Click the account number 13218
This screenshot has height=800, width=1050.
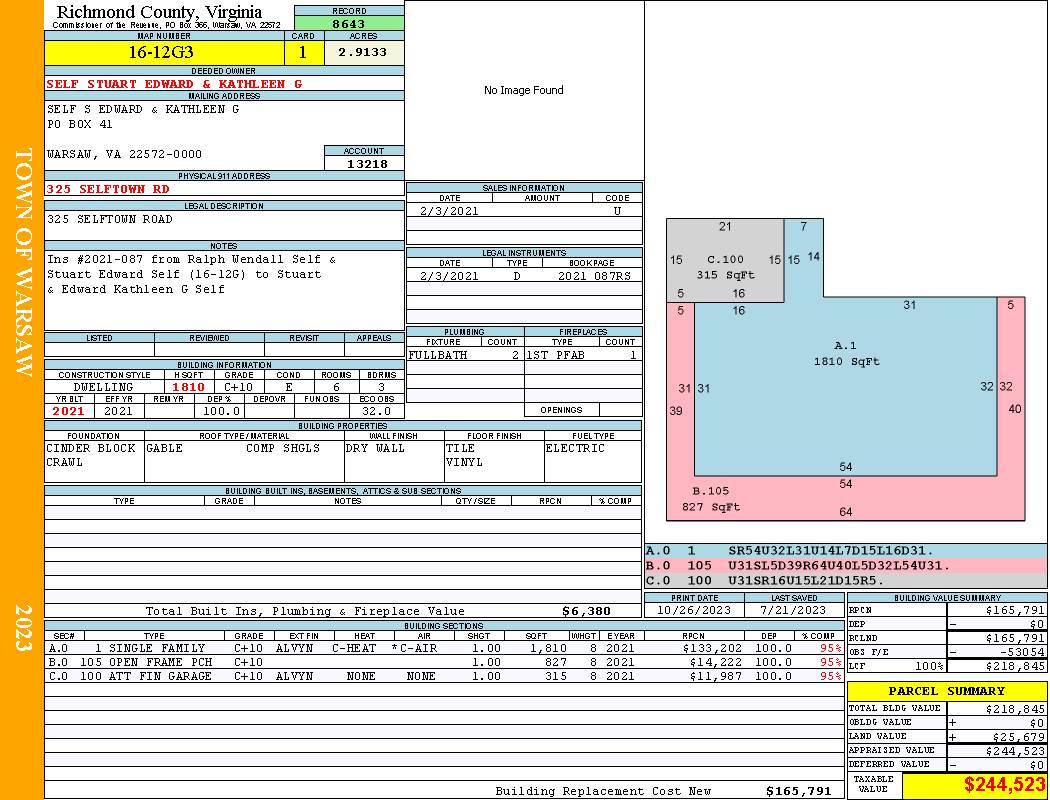(x=366, y=163)
